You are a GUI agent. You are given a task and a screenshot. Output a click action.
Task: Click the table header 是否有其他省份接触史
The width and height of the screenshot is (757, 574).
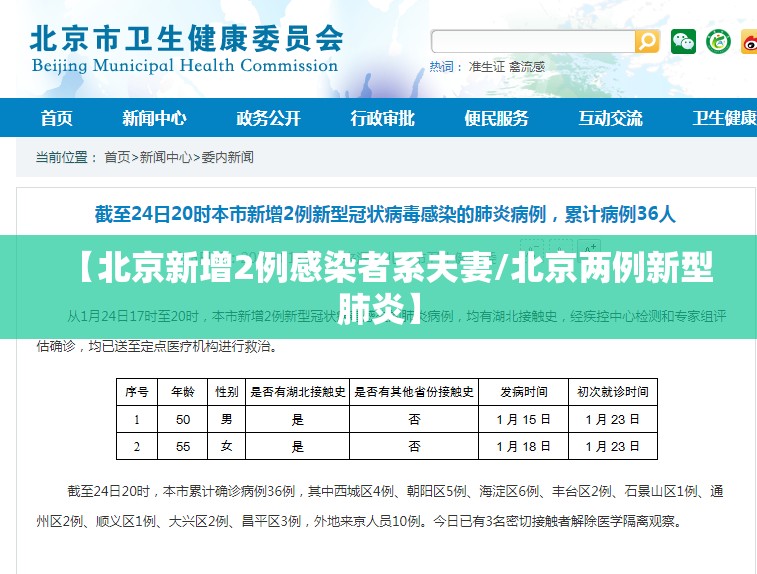(x=414, y=392)
